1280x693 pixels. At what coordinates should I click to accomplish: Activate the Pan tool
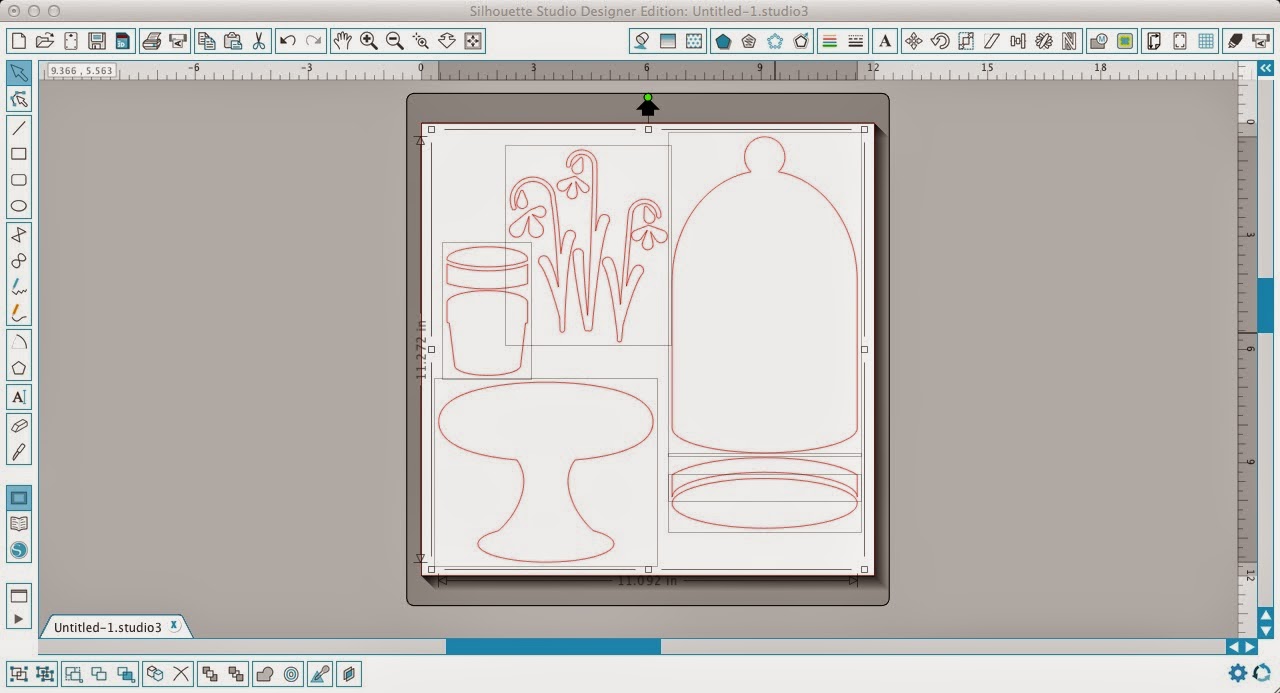[342, 41]
